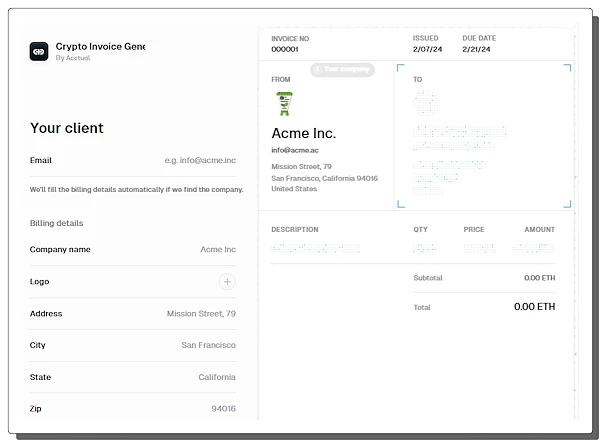600x441 pixels.
Task: Click the Total 0.00 ETH amount
Action: pos(534,307)
